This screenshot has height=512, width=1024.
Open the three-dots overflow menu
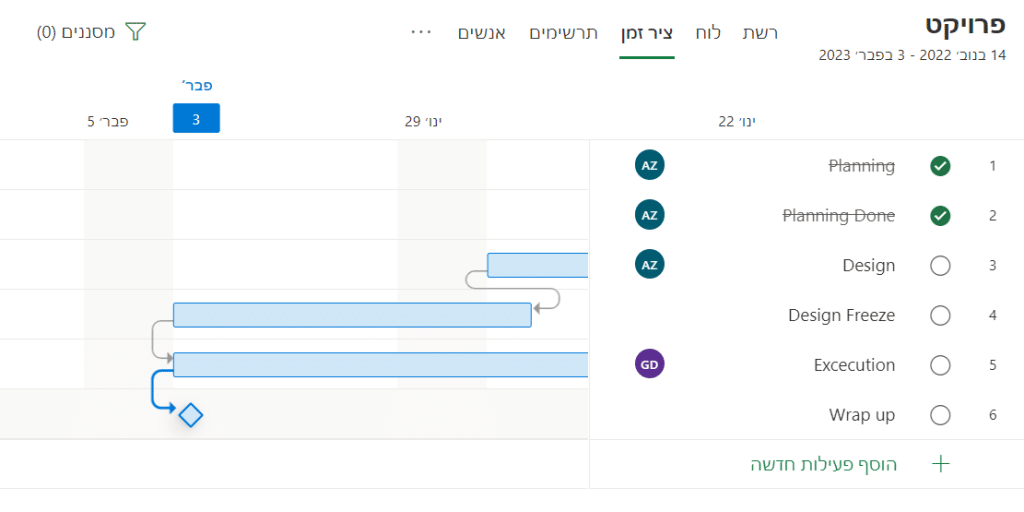point(421,32)
